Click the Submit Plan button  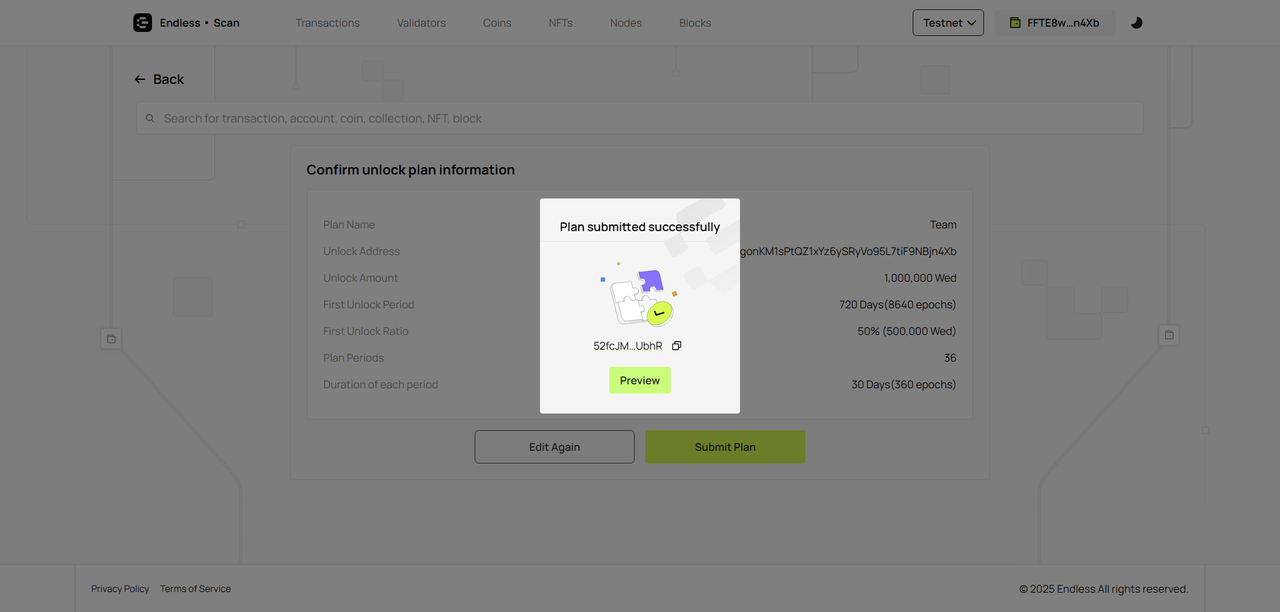point(725,447)
